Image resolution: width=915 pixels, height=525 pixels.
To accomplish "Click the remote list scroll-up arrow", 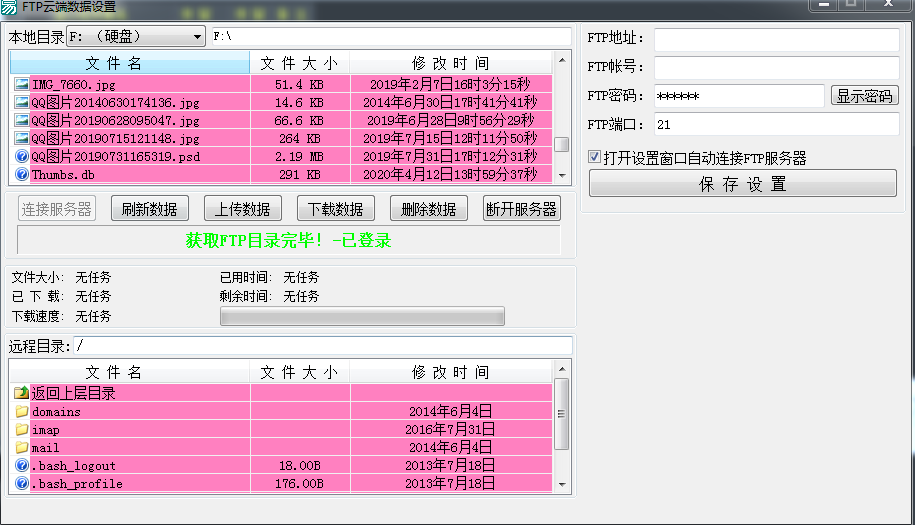I will point(562,369).
